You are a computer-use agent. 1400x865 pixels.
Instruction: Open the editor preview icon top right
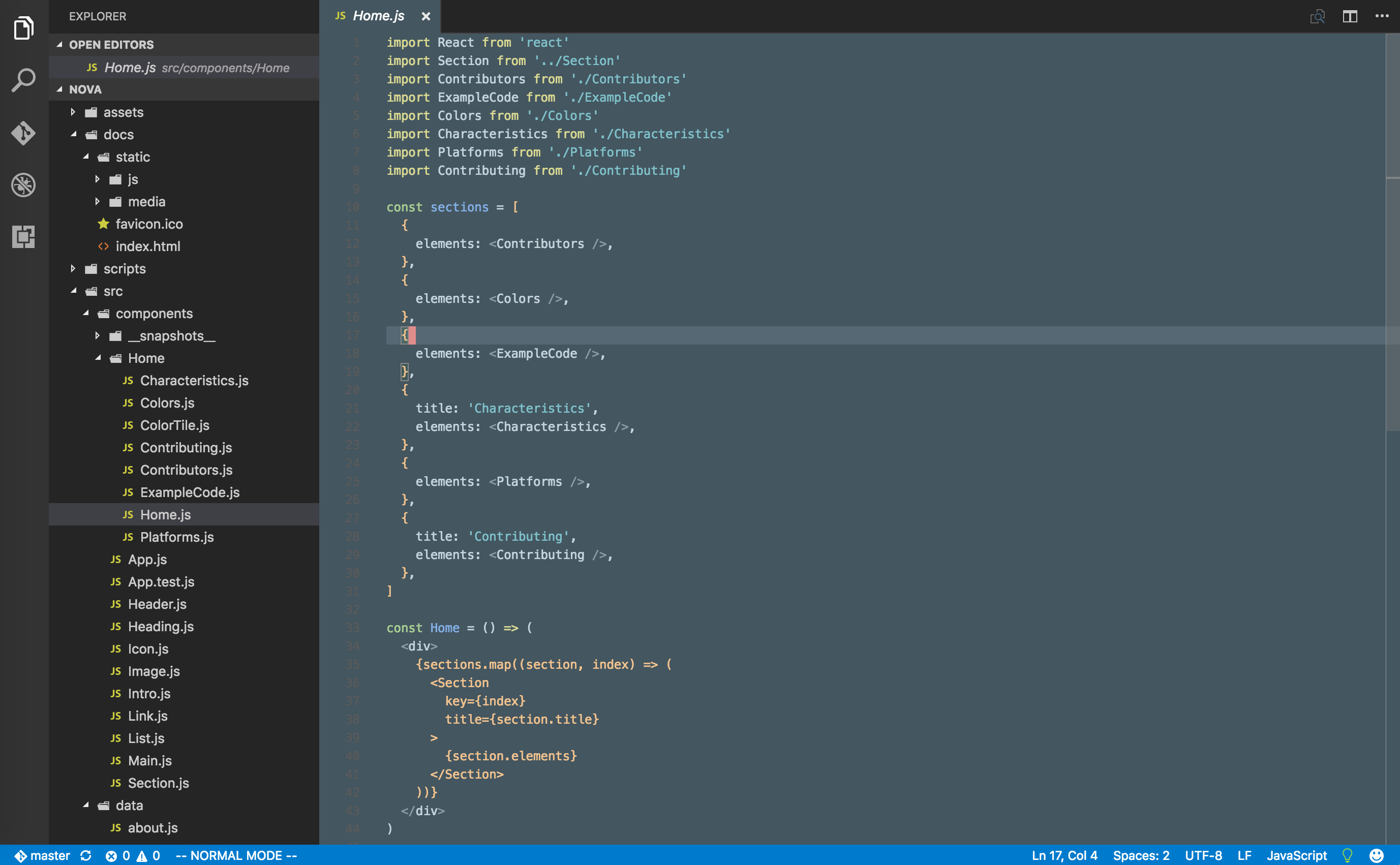[1318, 16]
